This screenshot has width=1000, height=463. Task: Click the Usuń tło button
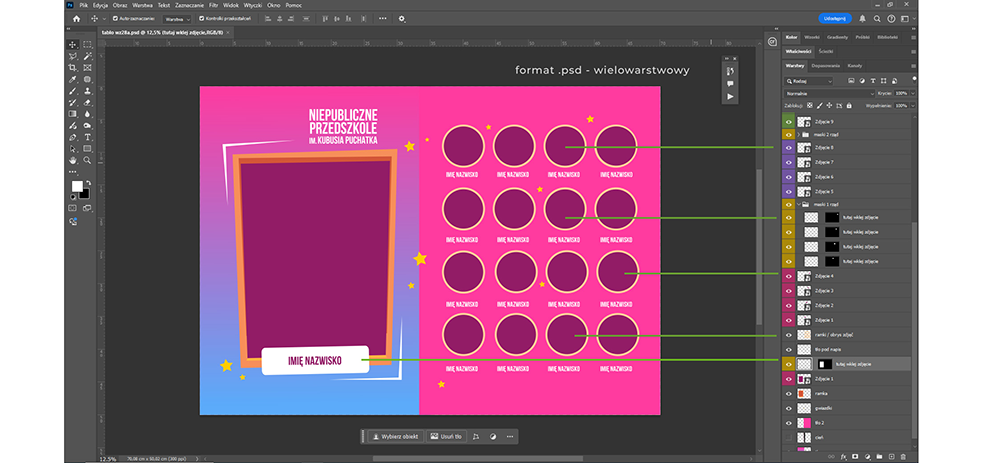click(x=446, y=437)
